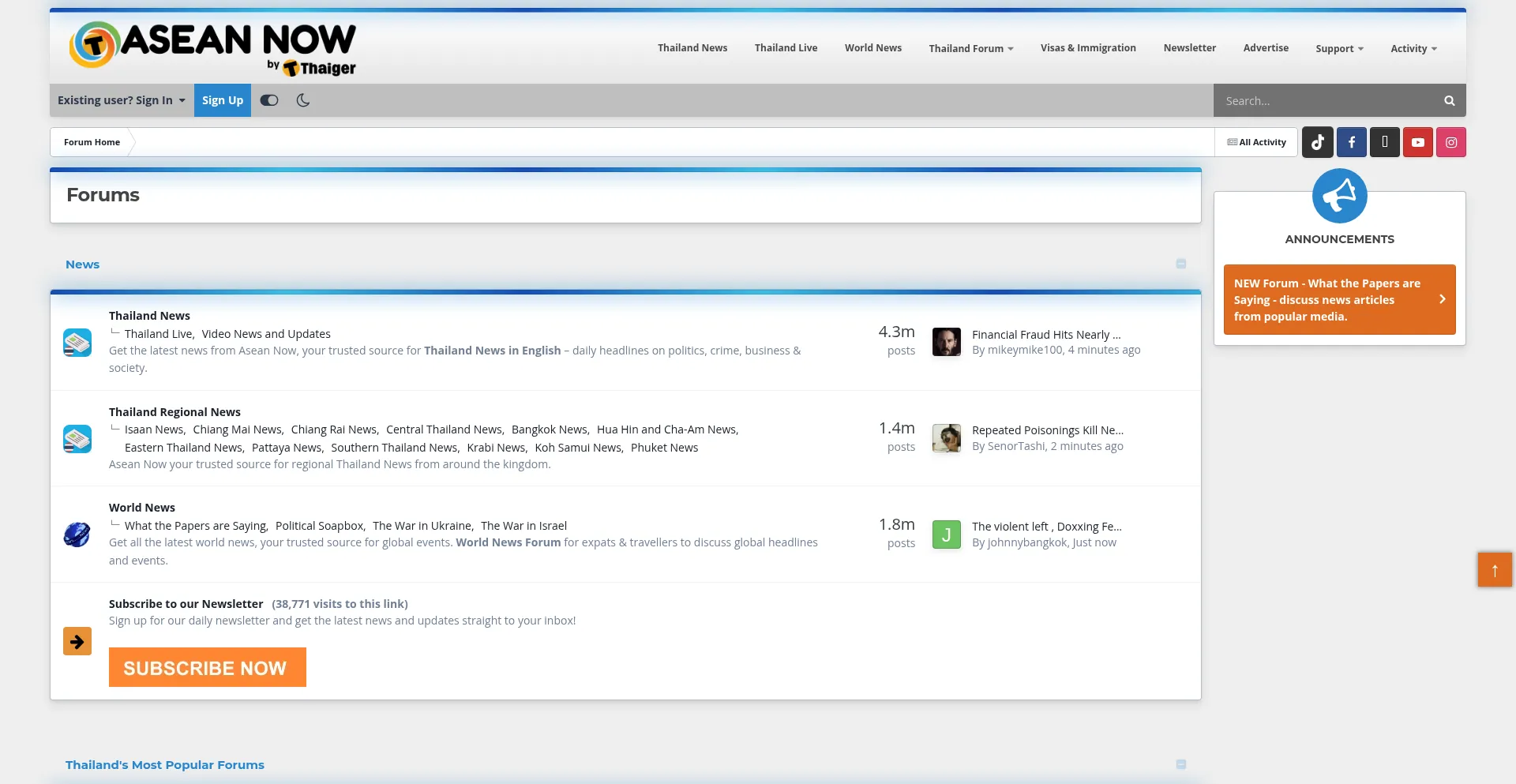Image resolution: width=1516 pixels, height=784 pixels.
Task: Open Video News and Updates subforum
Action: coord(266,334)
